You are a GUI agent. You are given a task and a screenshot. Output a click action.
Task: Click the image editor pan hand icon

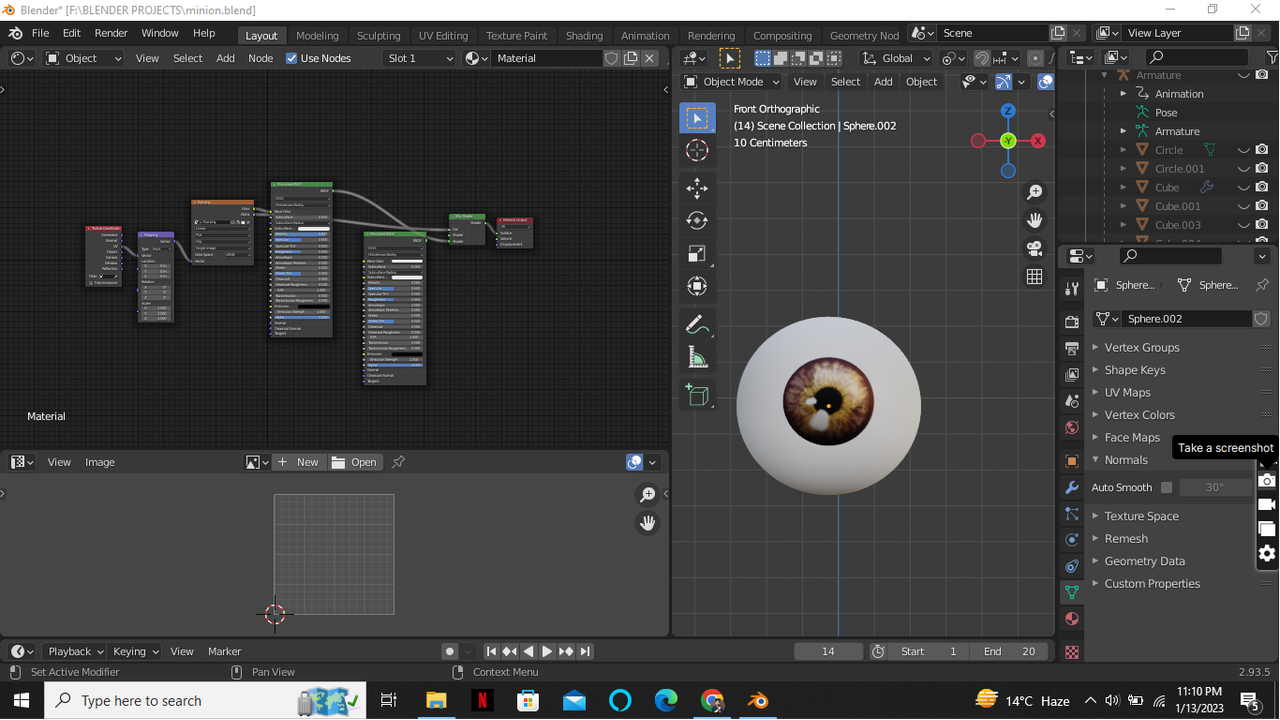pyautogui.click(x=647, y=523)
